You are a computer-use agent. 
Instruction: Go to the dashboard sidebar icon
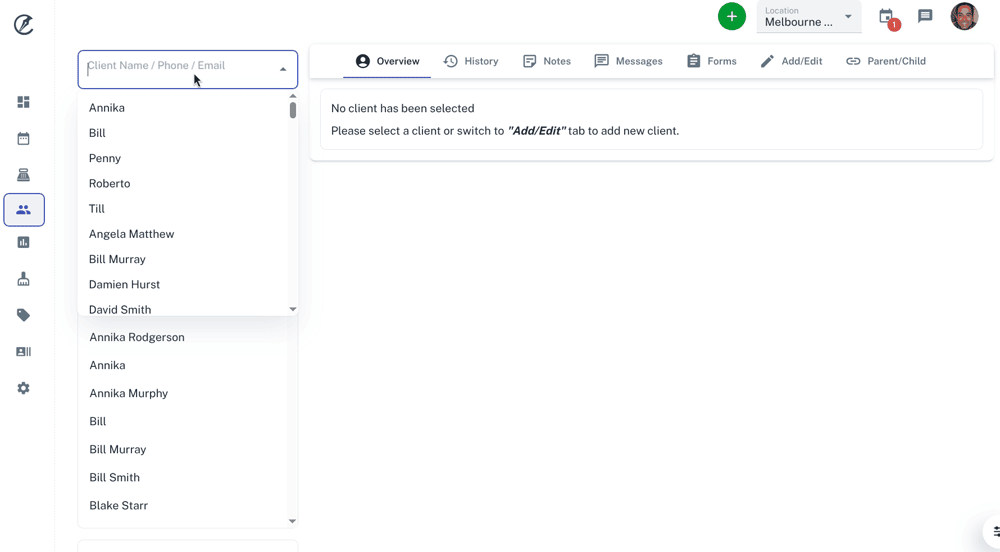(23, 102)
